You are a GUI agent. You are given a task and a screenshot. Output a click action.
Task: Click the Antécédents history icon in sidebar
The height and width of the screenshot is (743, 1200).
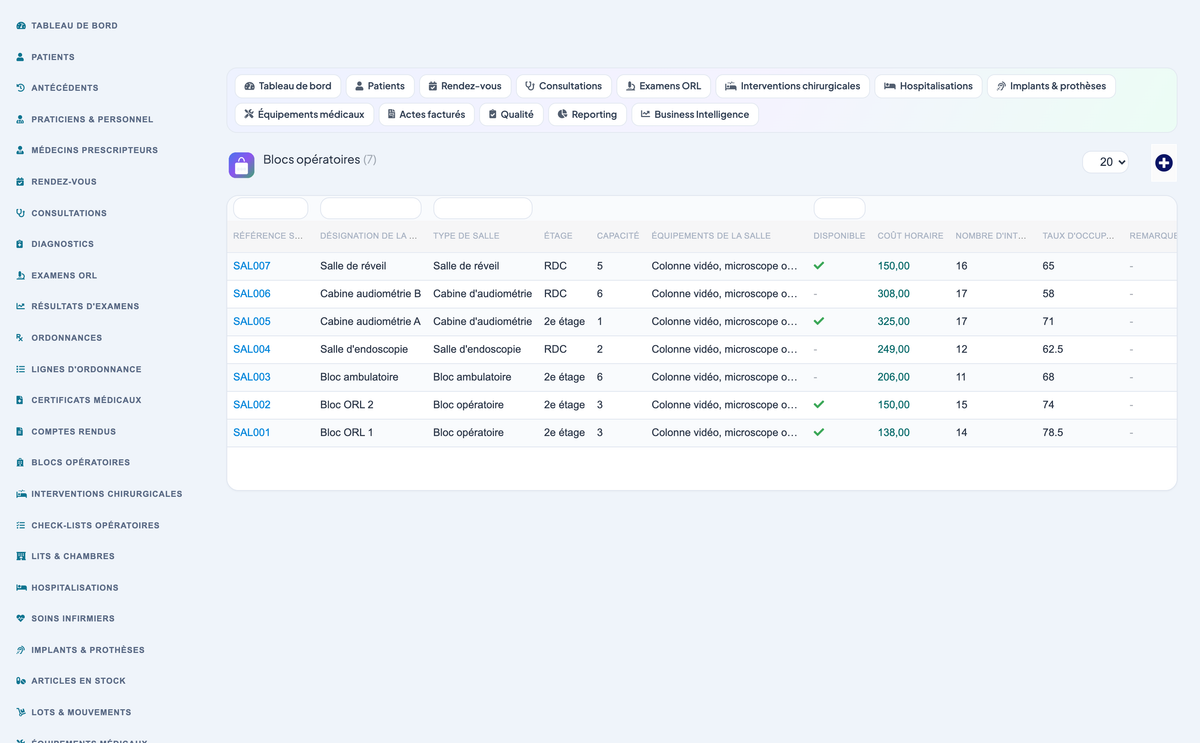tap(21, 88)
